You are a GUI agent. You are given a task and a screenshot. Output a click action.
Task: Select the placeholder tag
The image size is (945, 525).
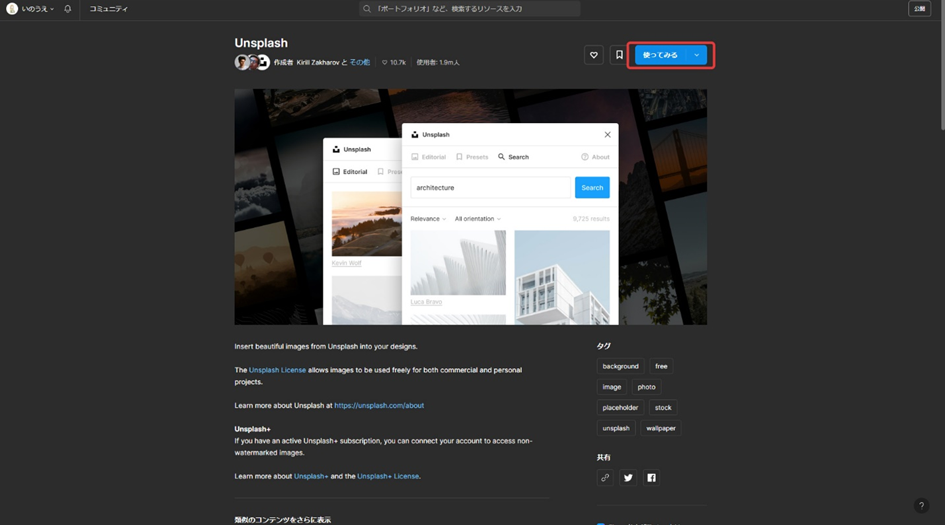point(620,407)
